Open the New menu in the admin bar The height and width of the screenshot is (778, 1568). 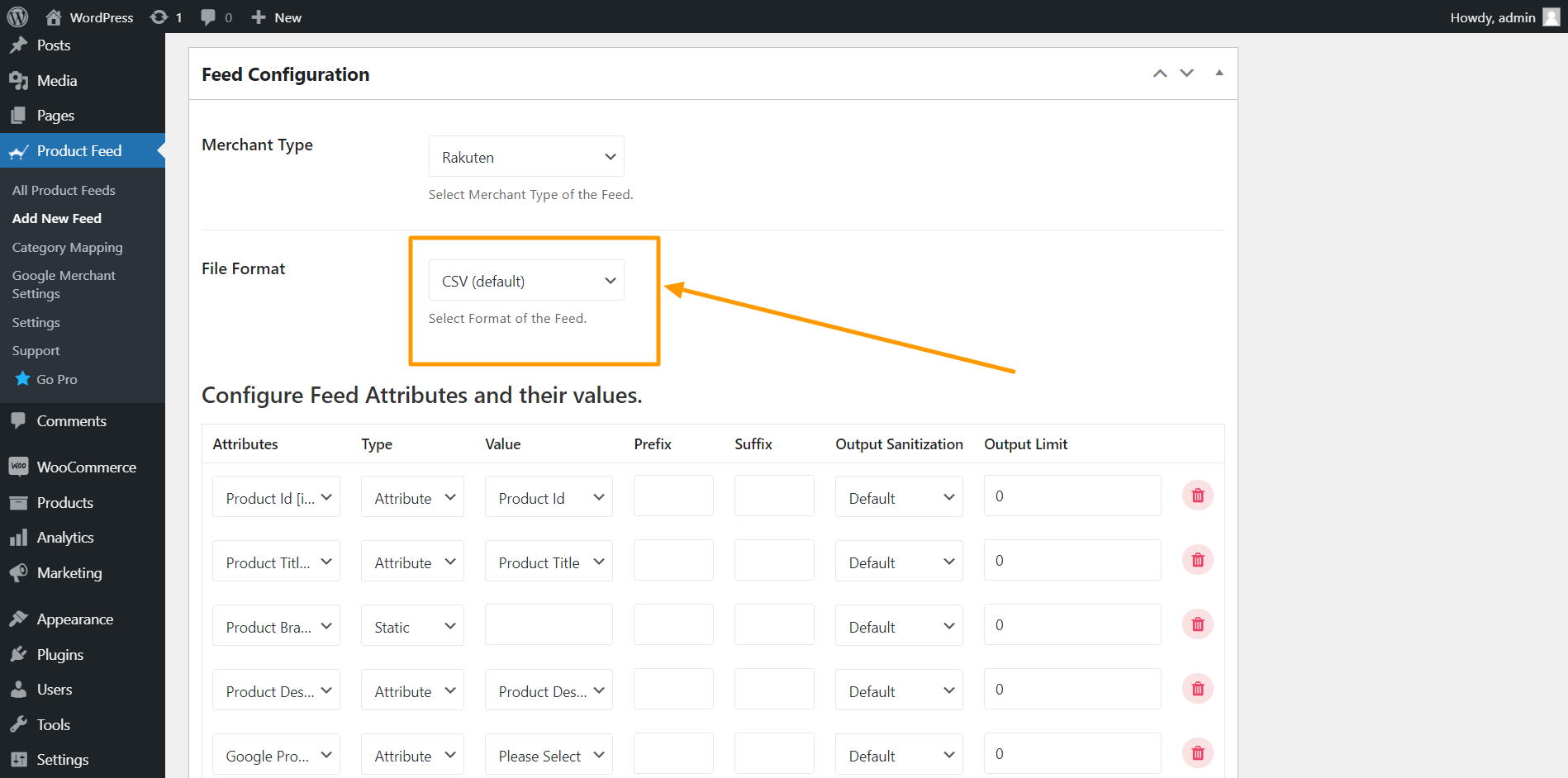point(276,17)
